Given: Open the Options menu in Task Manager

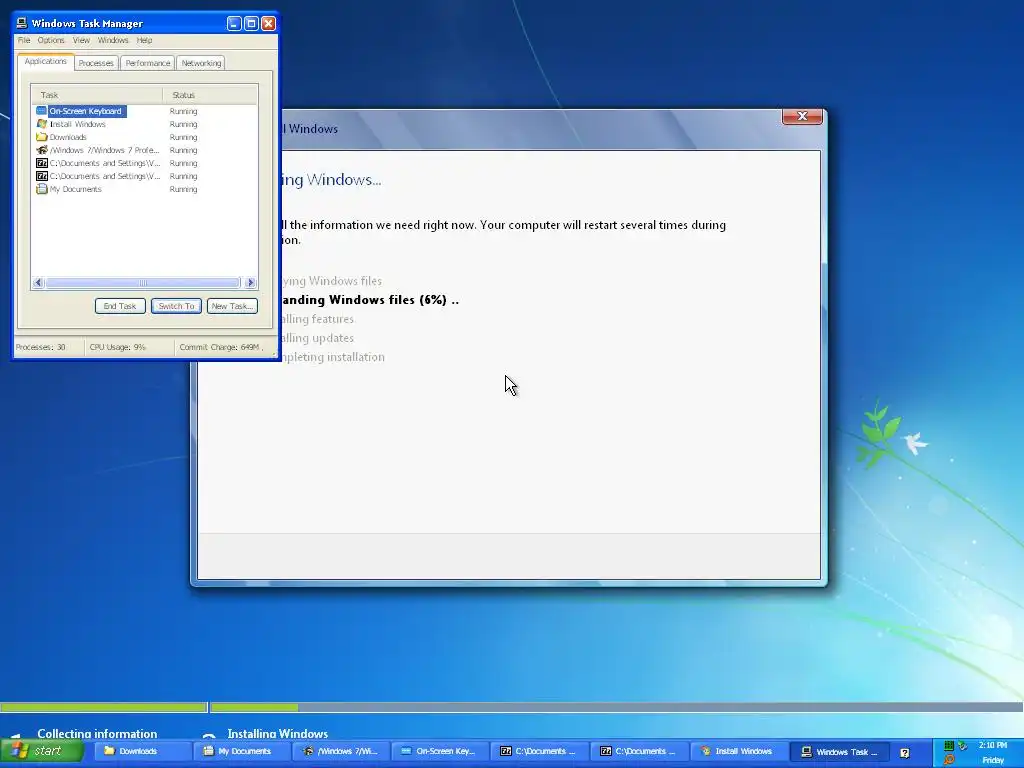Looking at the screenshot, I should click(x=51, y=40).
